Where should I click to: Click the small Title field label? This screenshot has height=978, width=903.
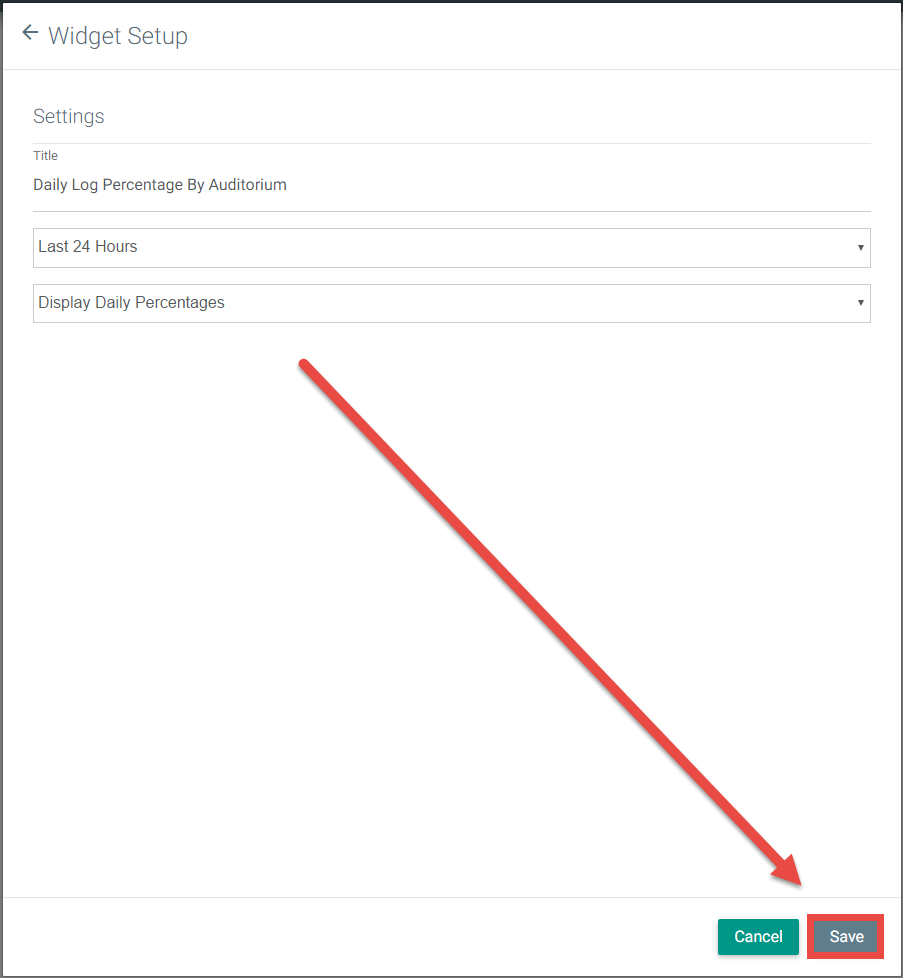pyautogui.click(x=46, y=156)
